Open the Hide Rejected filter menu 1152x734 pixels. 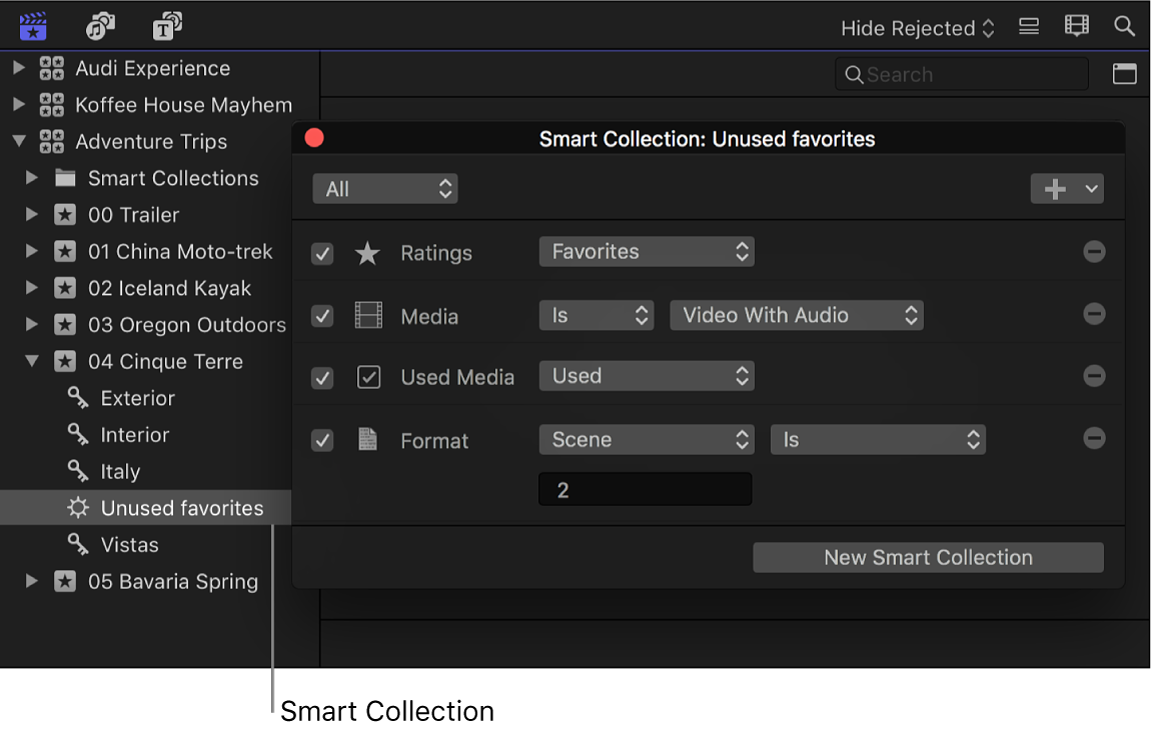coord(917,28)
